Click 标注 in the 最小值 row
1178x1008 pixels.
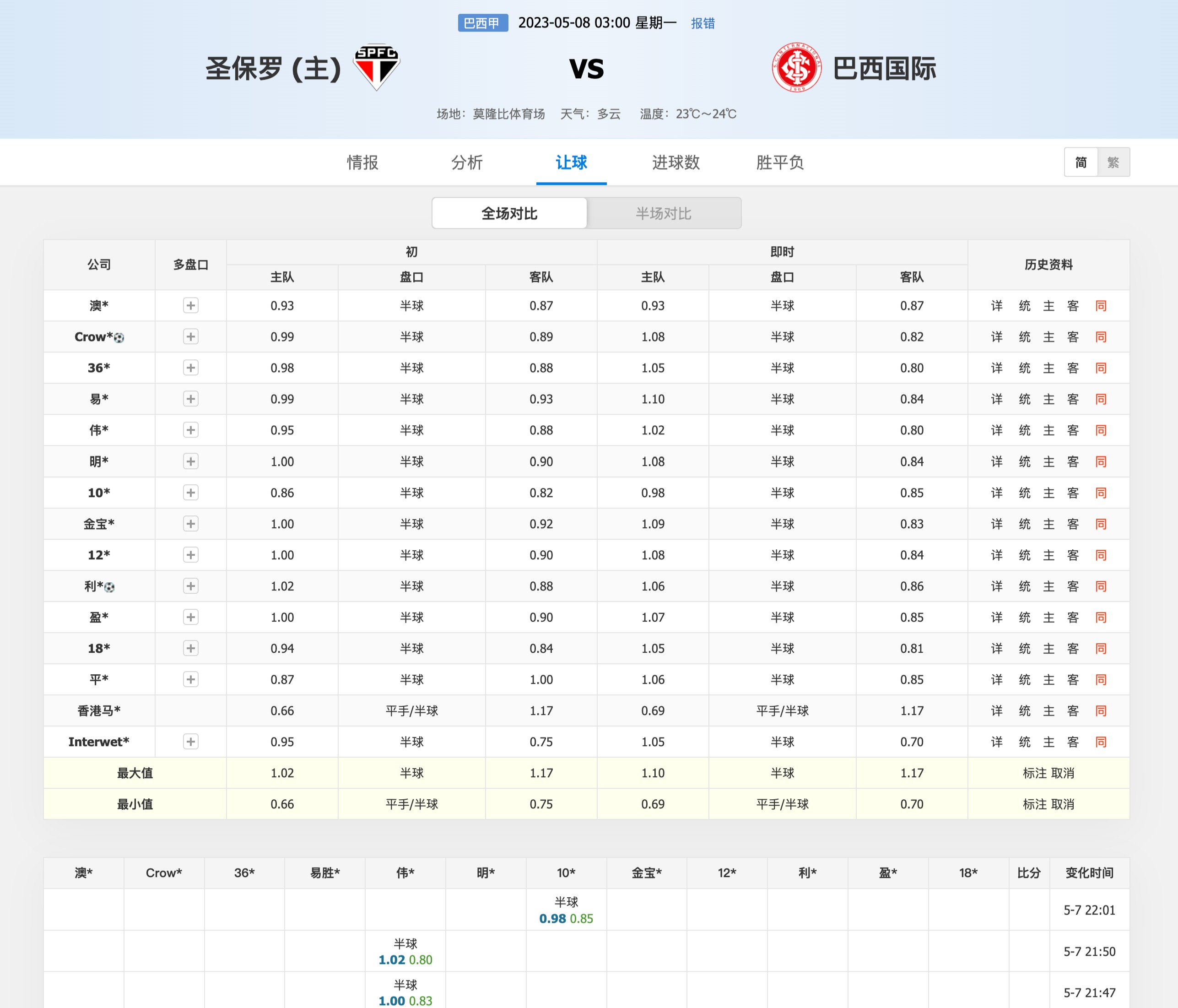(x=1035, y=804)
